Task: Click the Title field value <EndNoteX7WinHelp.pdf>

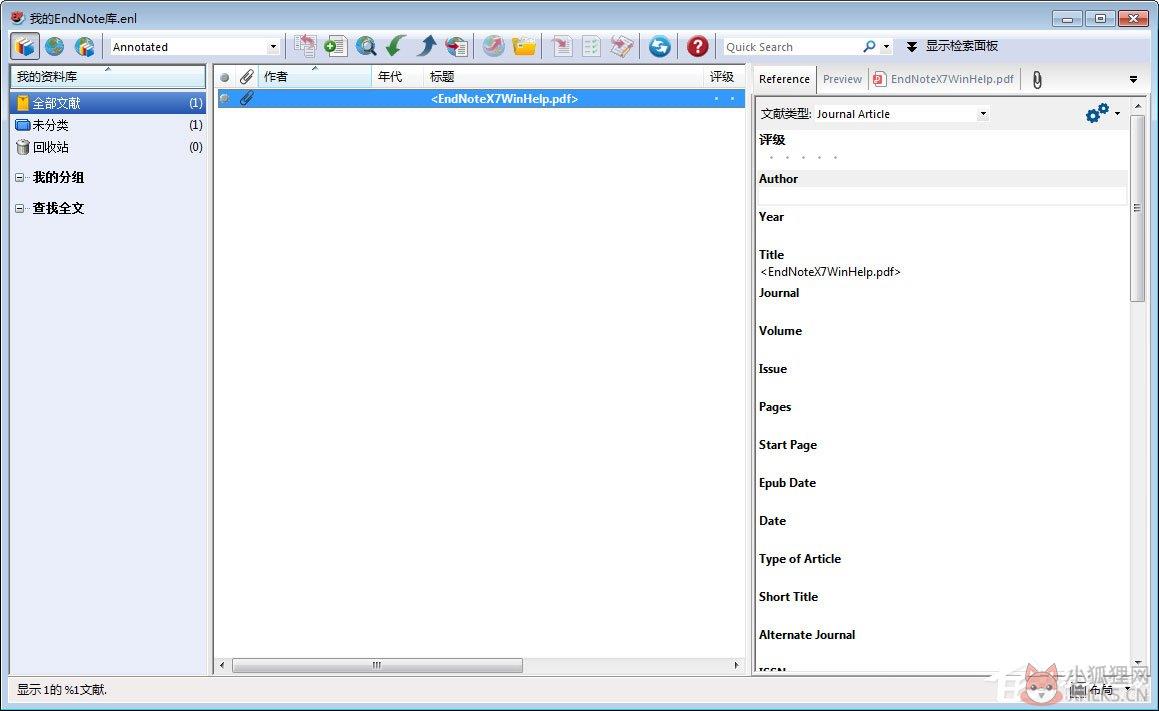Action: pyautogui.click(x=830, y=272)
